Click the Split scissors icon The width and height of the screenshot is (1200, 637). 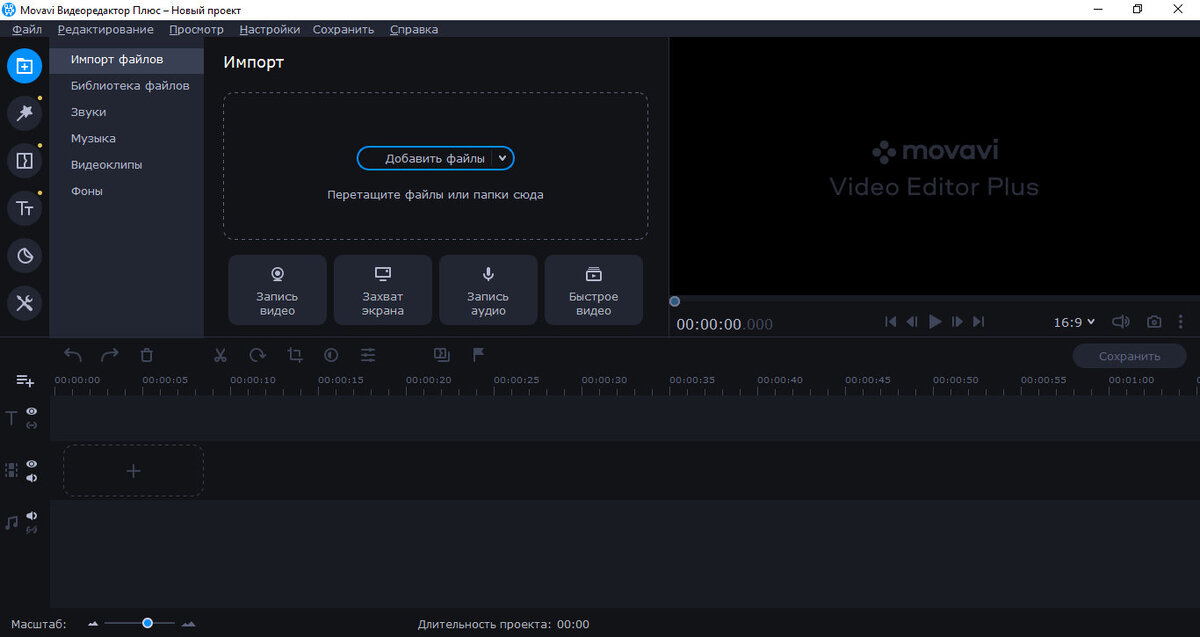(221, 354)
